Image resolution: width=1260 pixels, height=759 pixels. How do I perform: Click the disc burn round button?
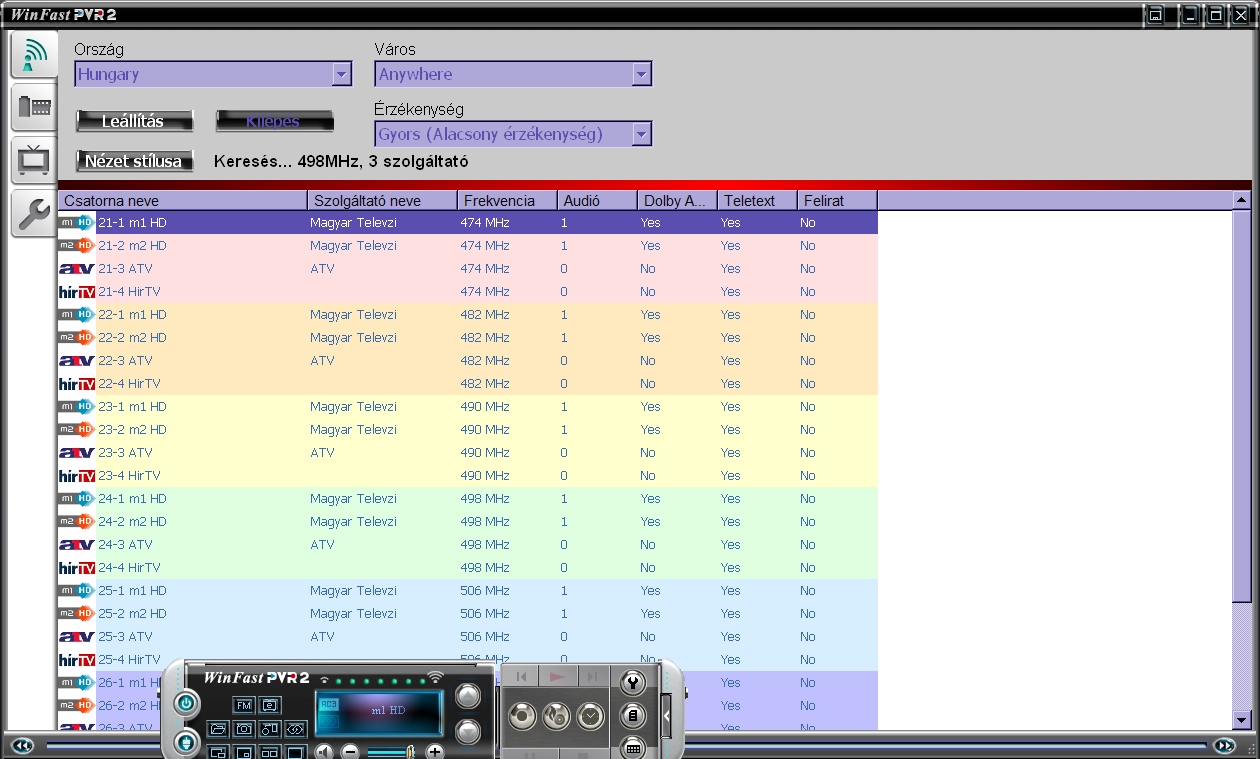coord(556,716)
